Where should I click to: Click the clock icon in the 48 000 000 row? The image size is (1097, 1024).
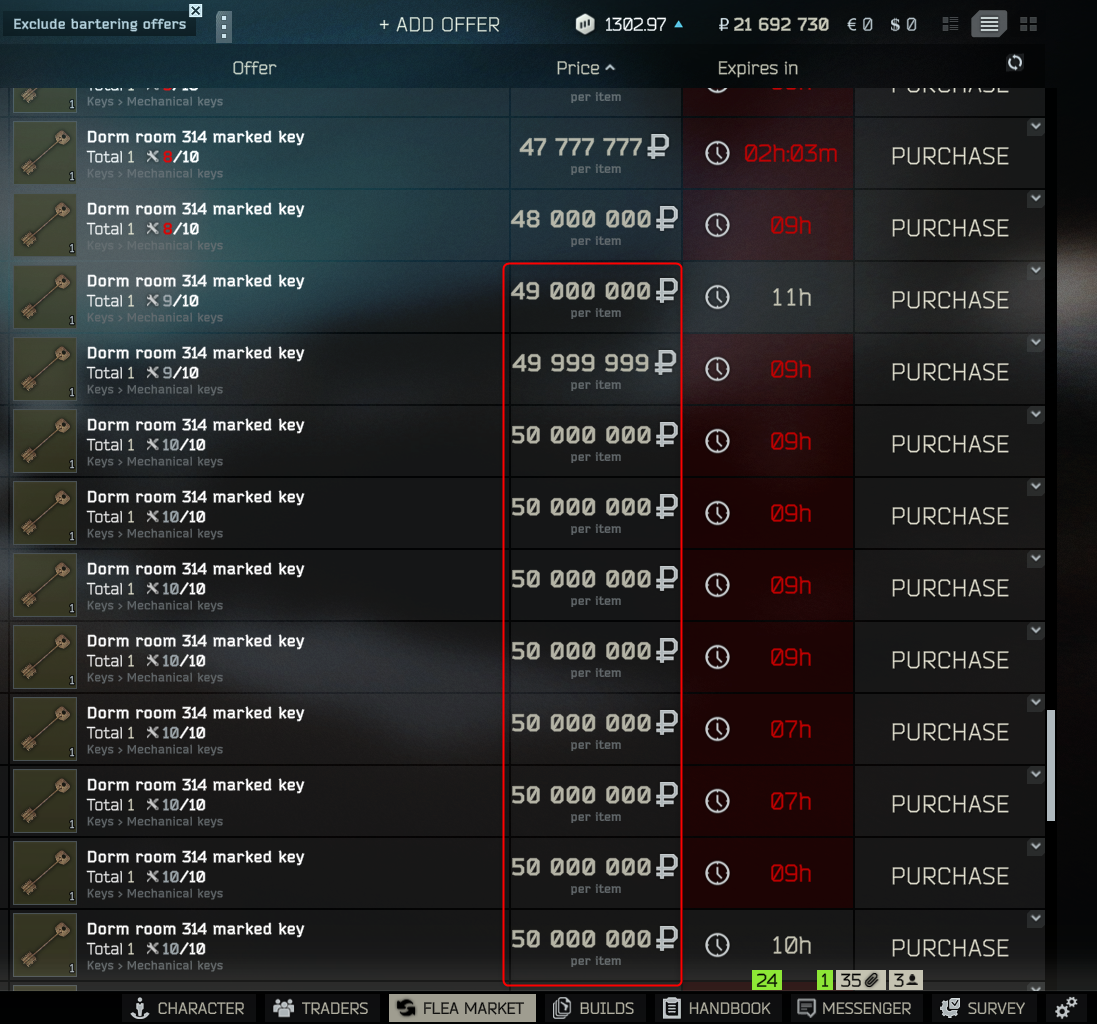tap(717, 225)
